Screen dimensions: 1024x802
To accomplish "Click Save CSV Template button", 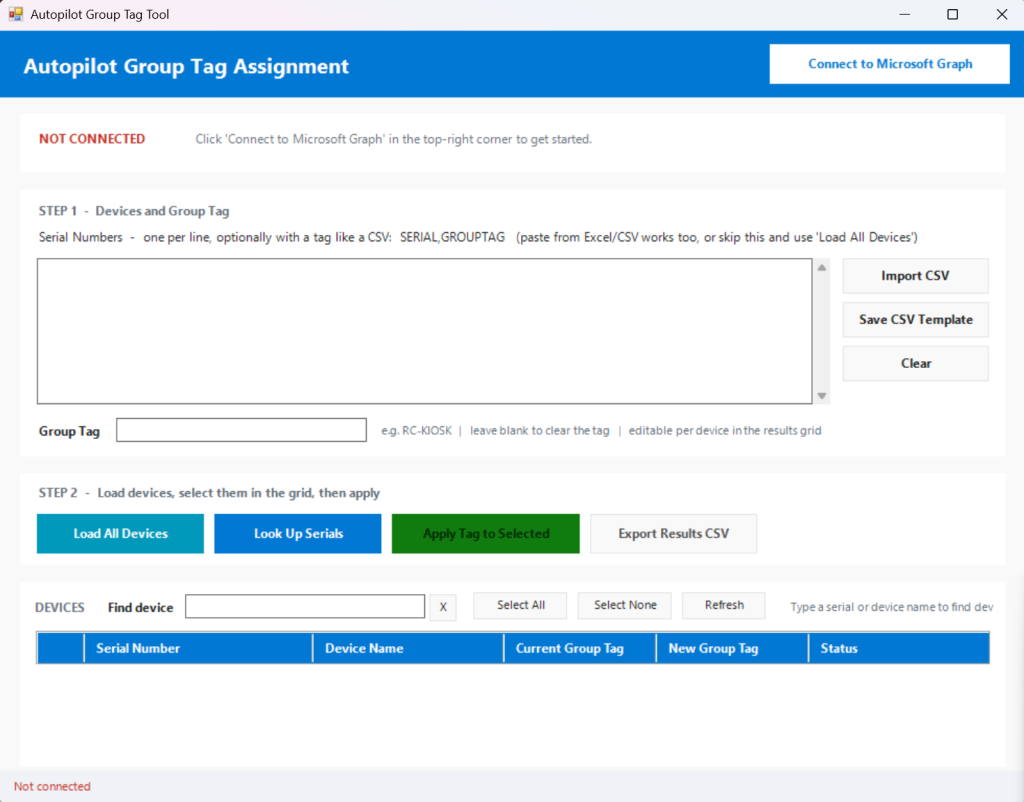I will click(915, 319).
